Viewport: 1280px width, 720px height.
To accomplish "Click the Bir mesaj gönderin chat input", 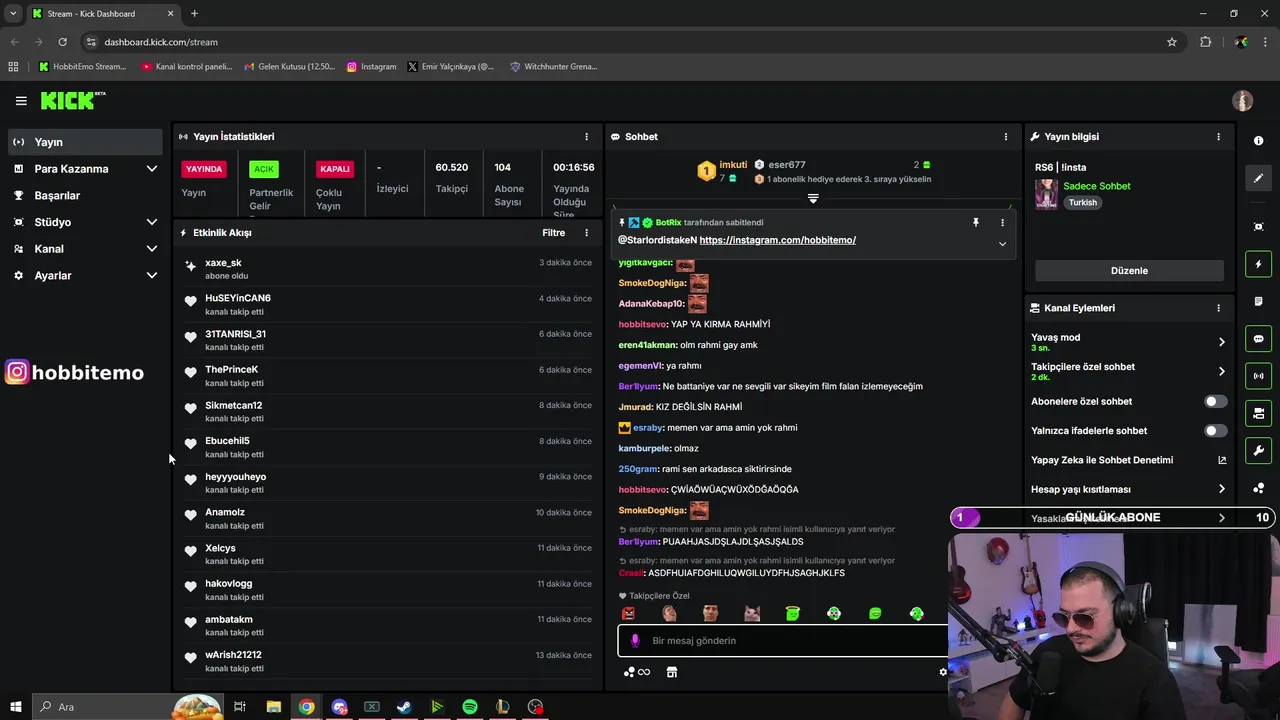I will point(783,640).
